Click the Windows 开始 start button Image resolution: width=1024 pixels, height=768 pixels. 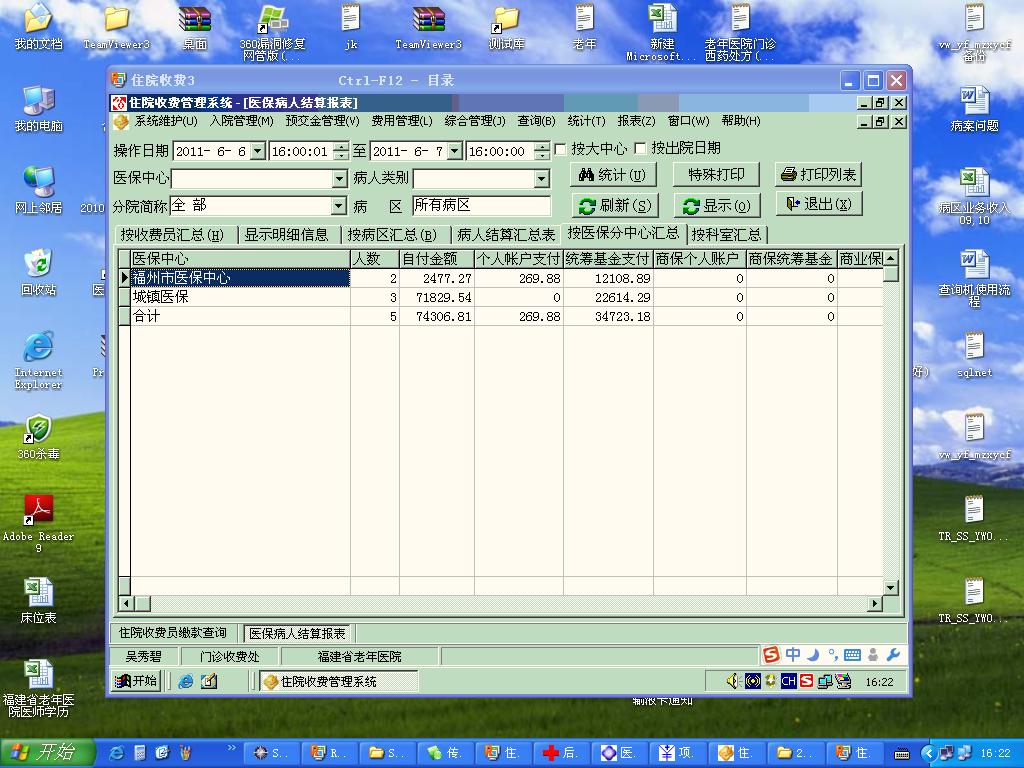pyautogui.click(x=45, y=752)
